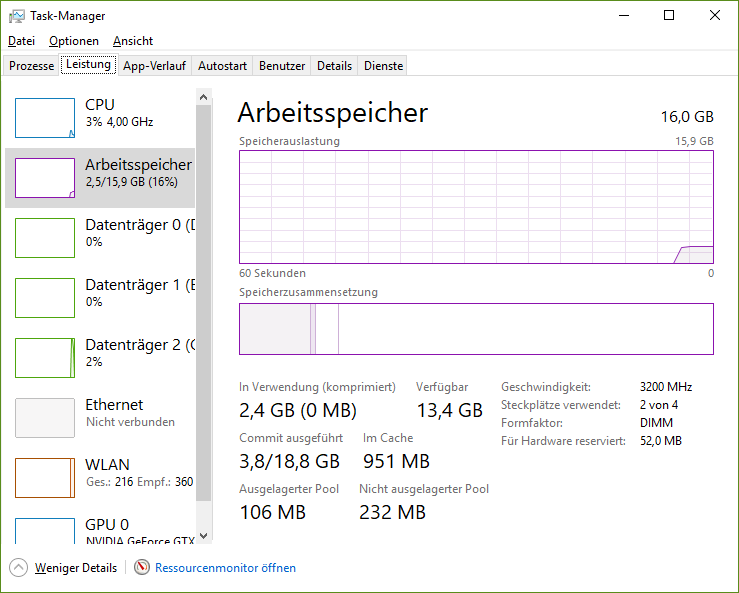This screenshot has width=739, height=593.
Task: Select the GPU 0 graph thumbnail
Action: (45, 531)
